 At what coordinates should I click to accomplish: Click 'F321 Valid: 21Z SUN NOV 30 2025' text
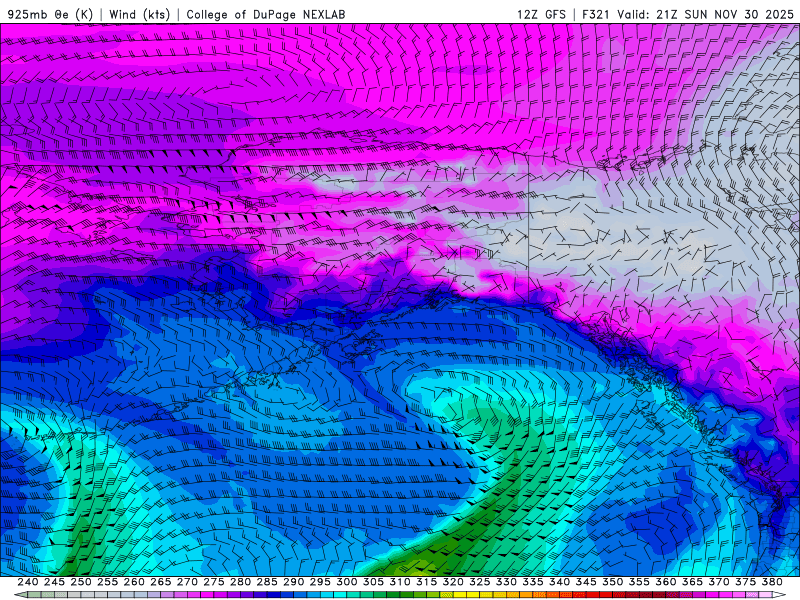[x=688, y=14]
